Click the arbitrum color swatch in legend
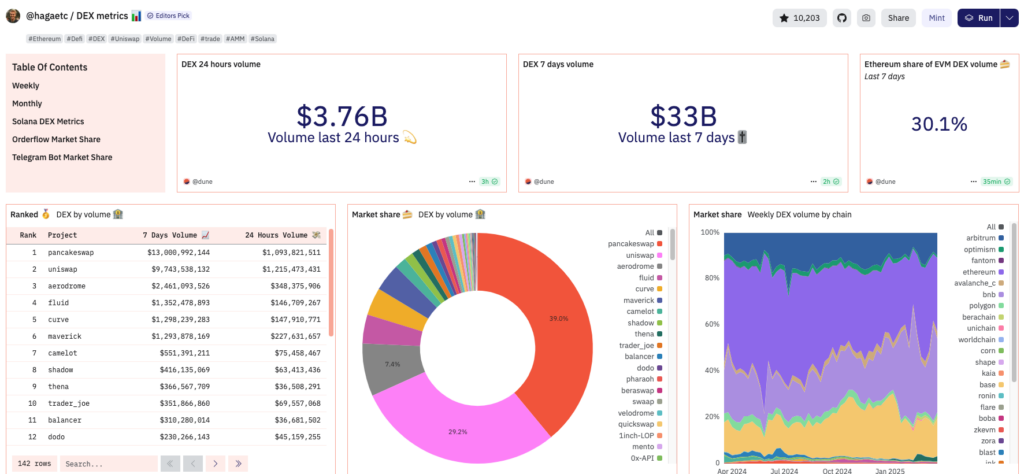1024x474 pixels. 1003,238
